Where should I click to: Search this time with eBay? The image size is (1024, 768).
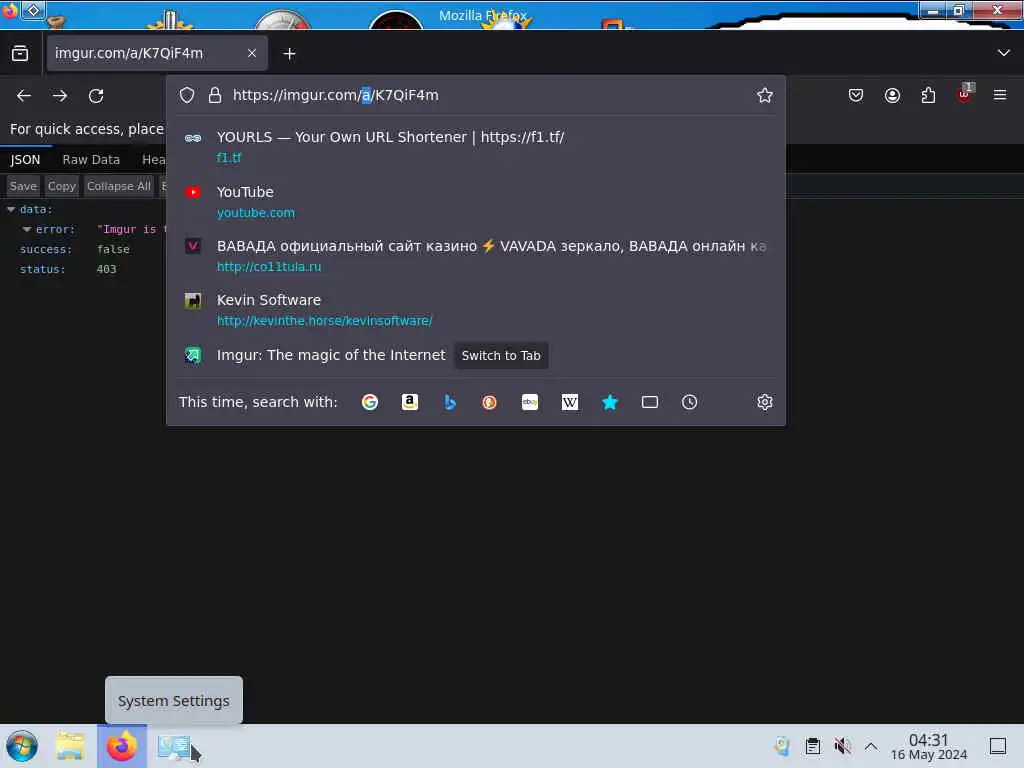point(530,402)
